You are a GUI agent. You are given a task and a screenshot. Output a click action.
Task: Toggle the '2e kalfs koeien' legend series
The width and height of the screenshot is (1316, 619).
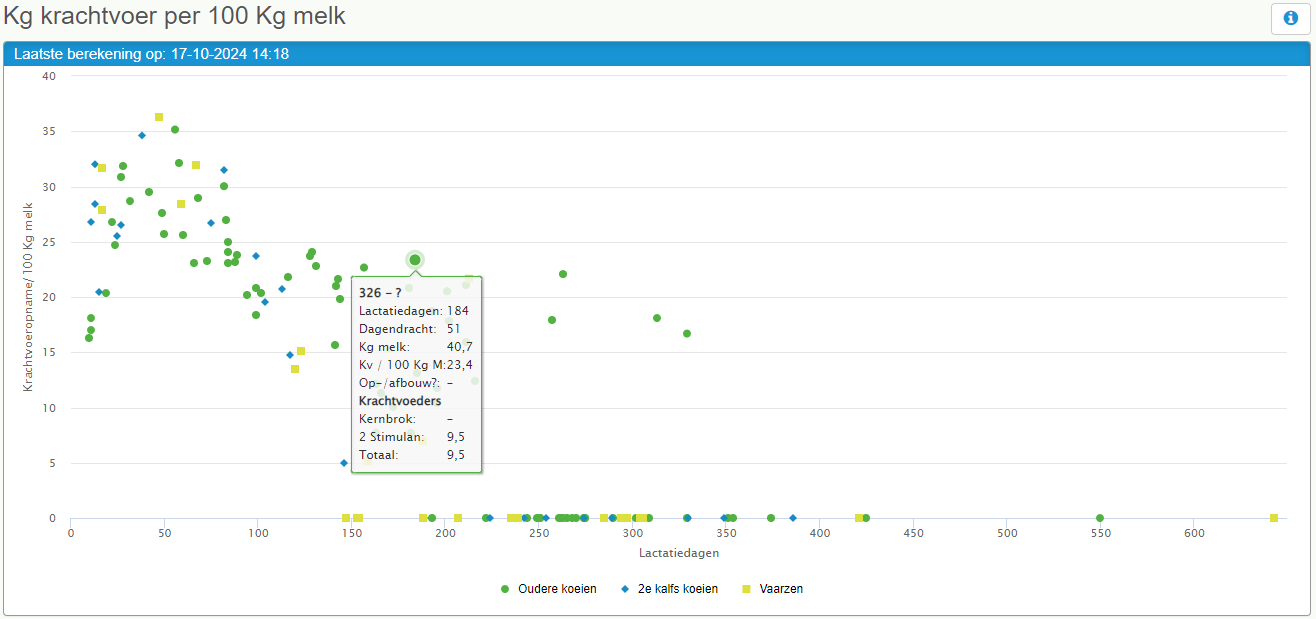click(x=669, y=589)
